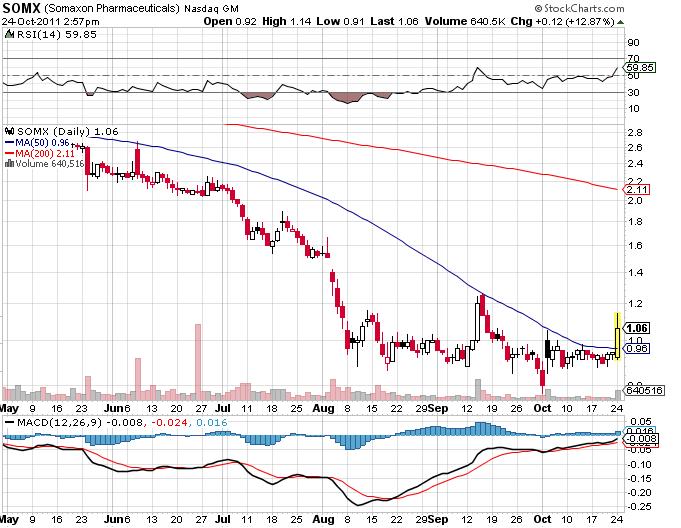681x528 pixels.
Task: Click the Aug label on price chart axis
Action: 323,409
